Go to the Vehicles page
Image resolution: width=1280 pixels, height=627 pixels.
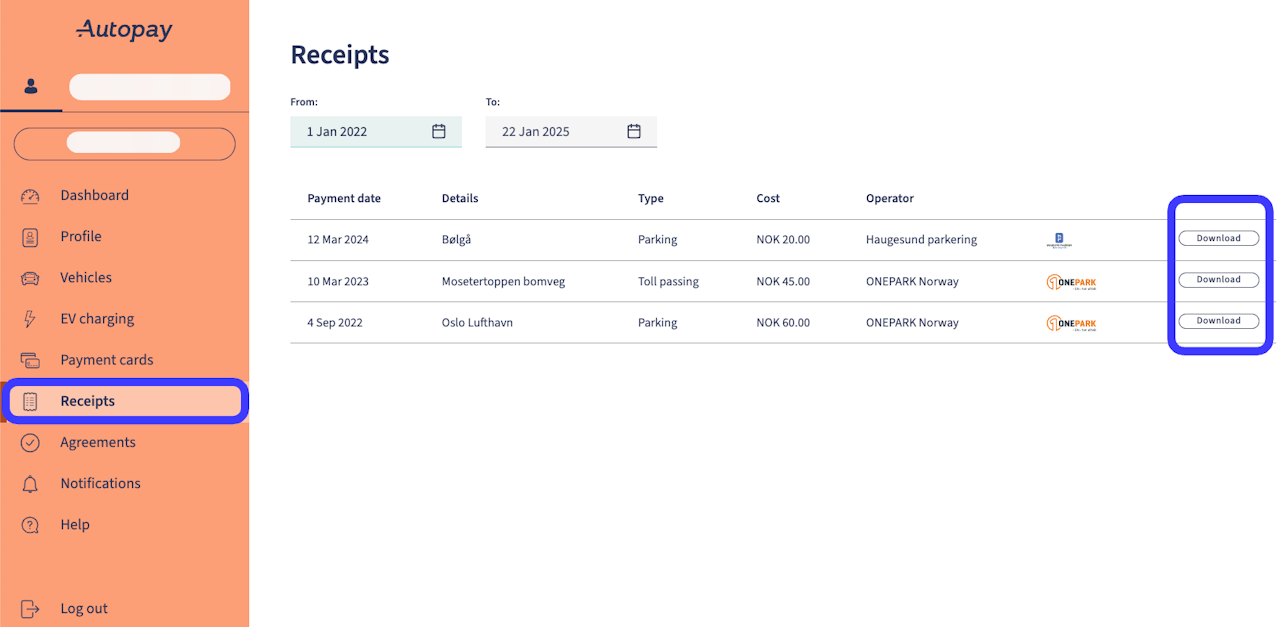point(86,278)
